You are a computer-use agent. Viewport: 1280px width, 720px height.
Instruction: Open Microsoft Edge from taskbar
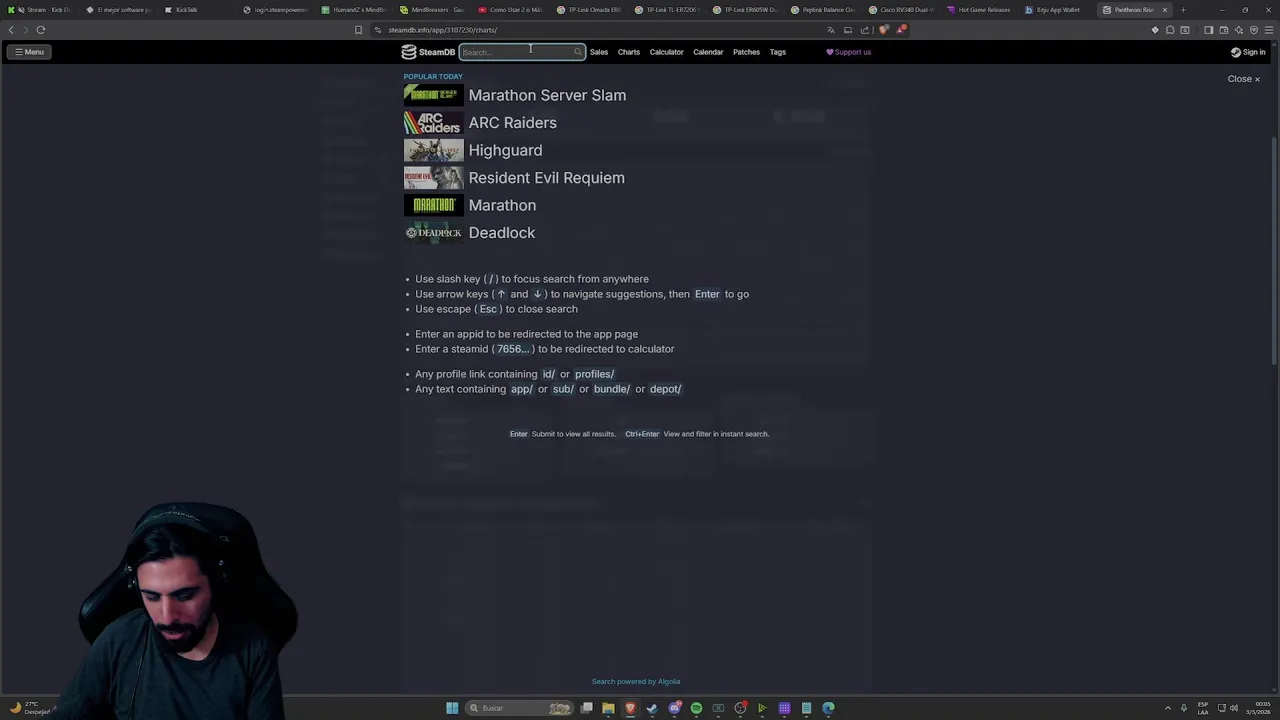point(828,708)
